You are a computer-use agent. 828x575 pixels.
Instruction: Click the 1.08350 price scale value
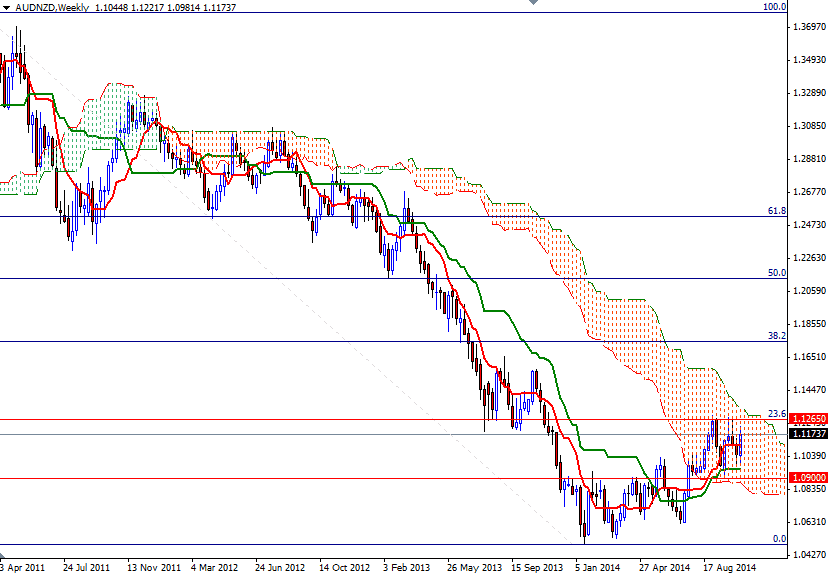[809, 489]
